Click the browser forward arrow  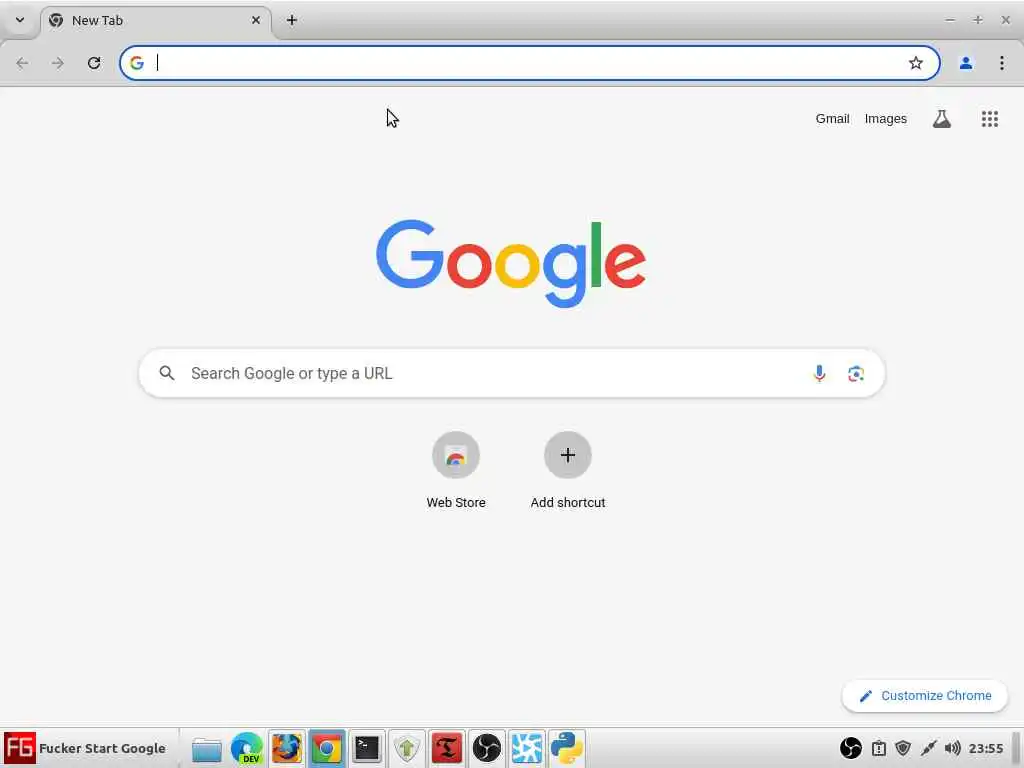coord(58,63)
